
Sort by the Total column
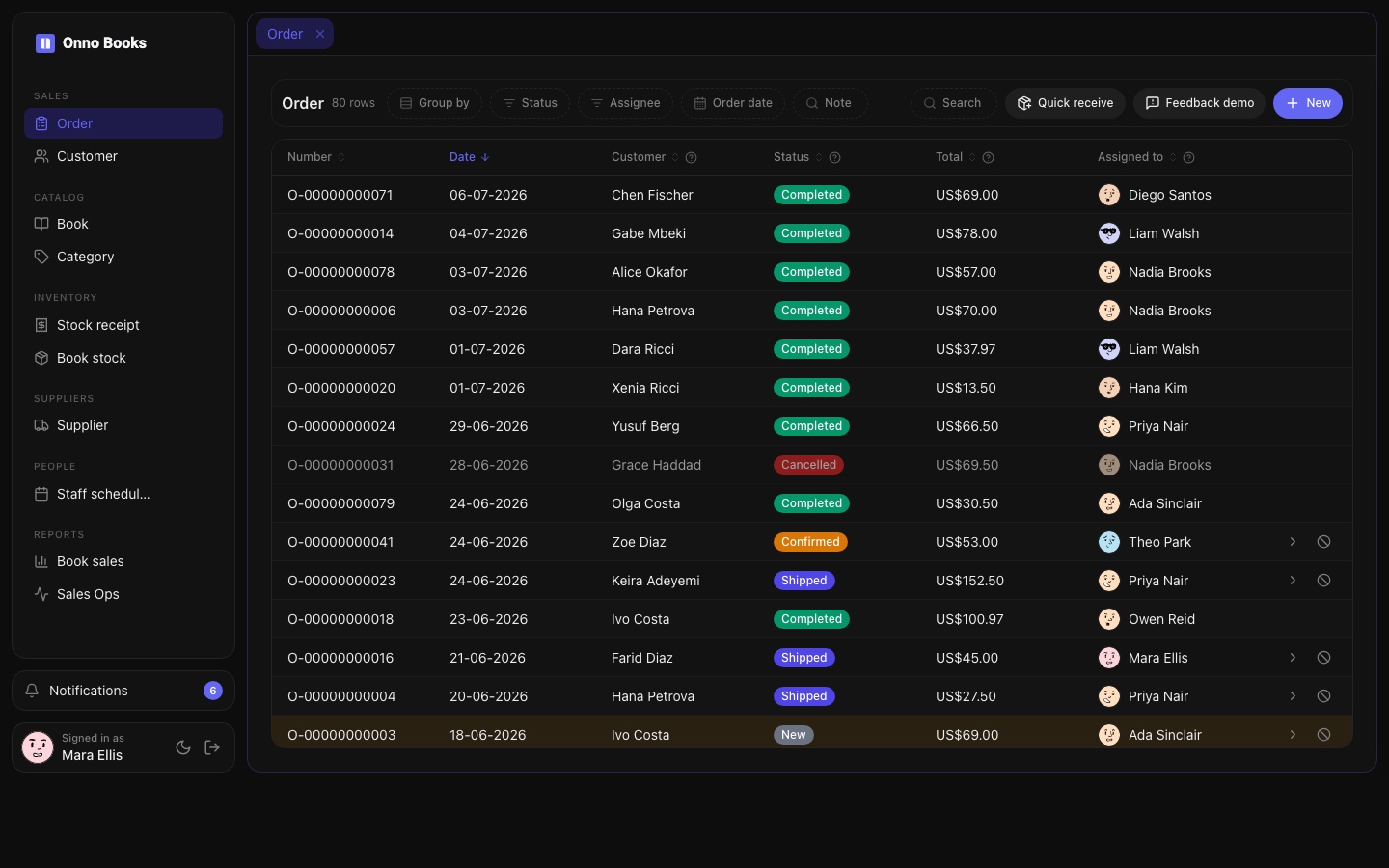pyautogui.click(x=956, y=157)
